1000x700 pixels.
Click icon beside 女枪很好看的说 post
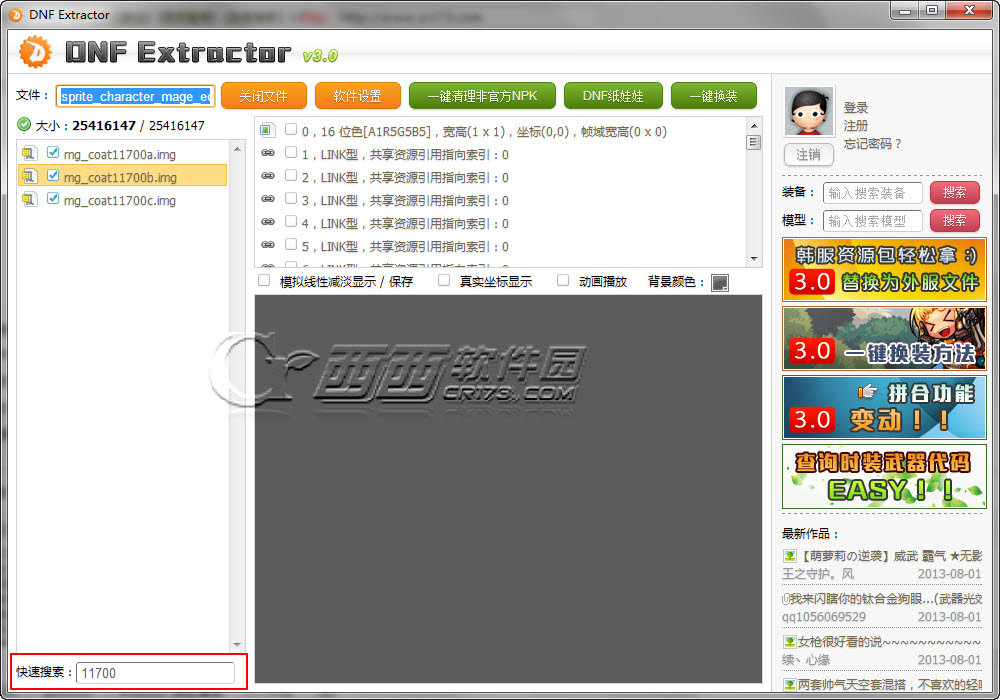coord(790,641)
